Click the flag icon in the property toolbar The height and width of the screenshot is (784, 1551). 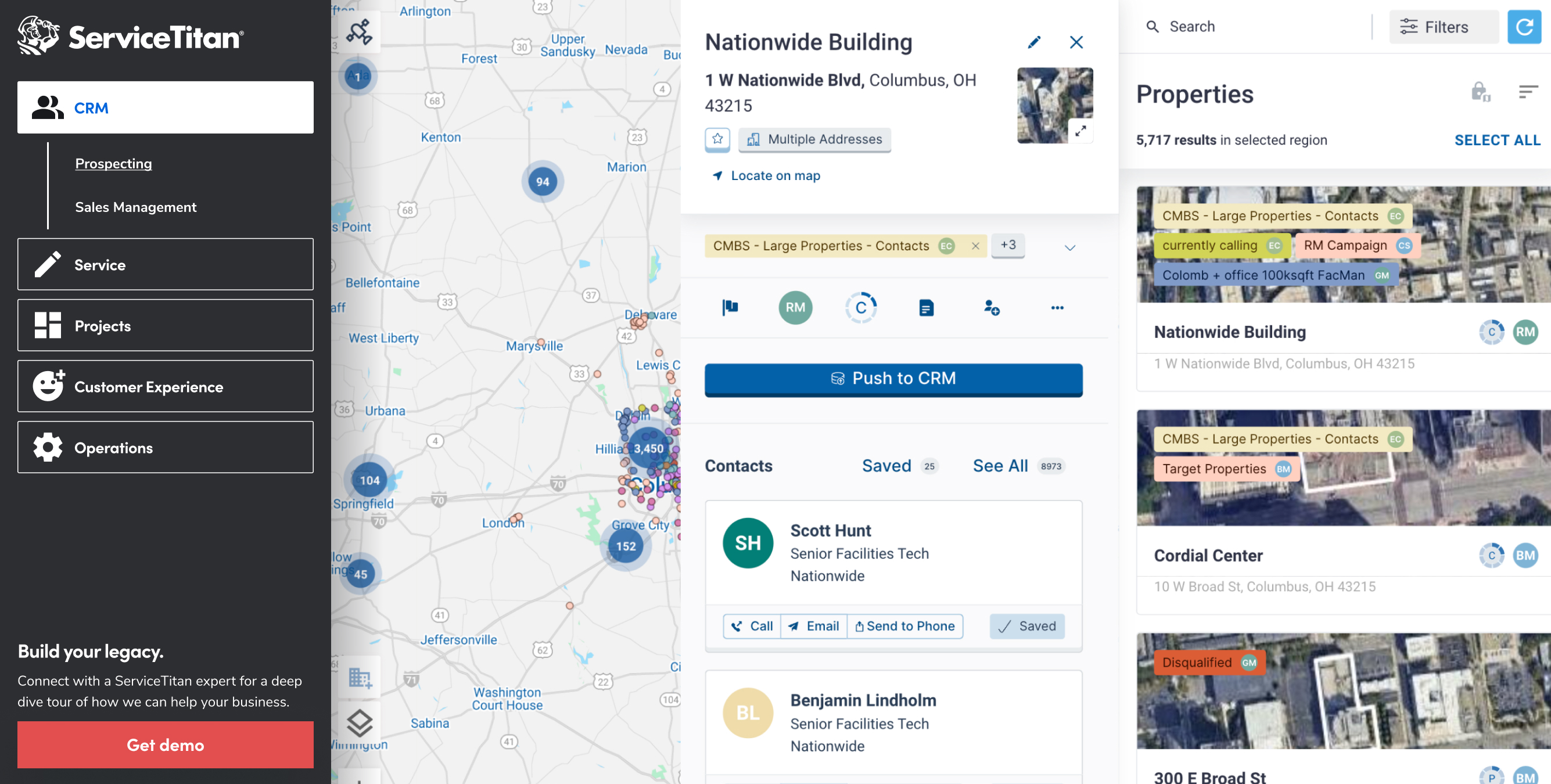730,308
